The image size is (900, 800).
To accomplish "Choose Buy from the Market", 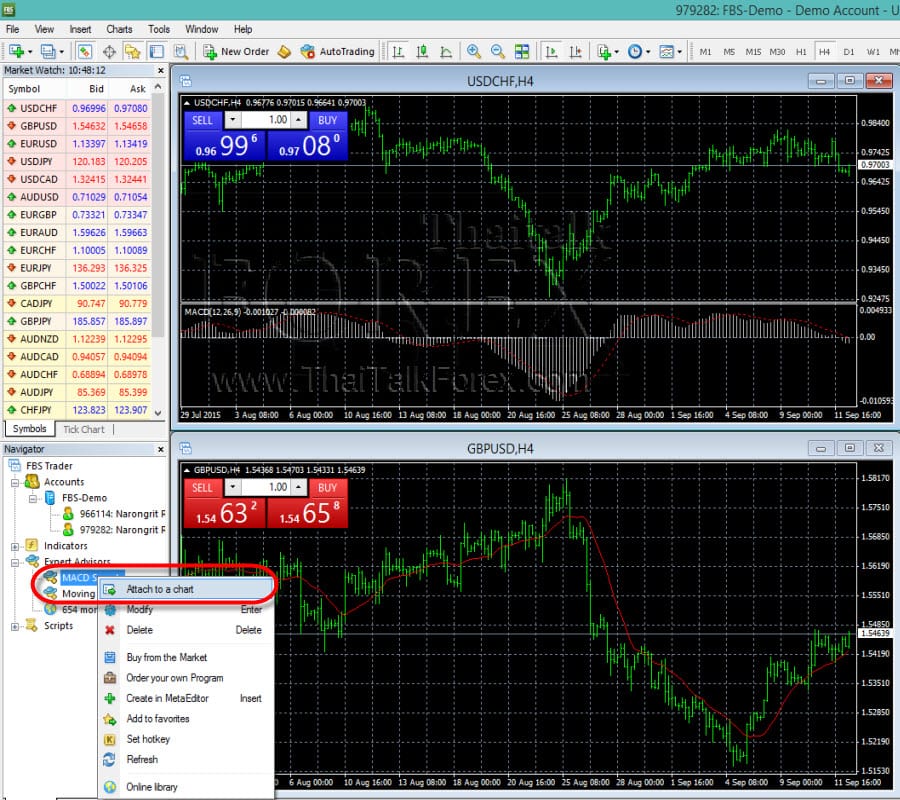I will (185, 658).
